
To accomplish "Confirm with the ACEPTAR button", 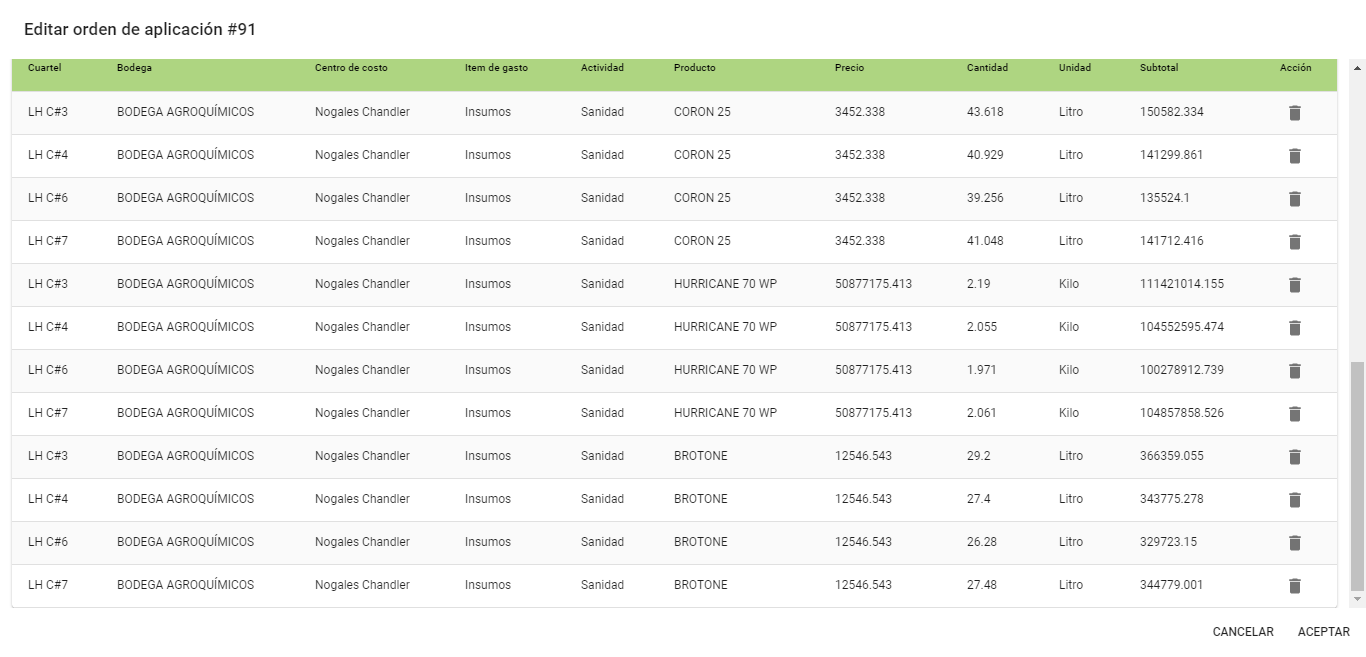I will (x=1324, y=632).
